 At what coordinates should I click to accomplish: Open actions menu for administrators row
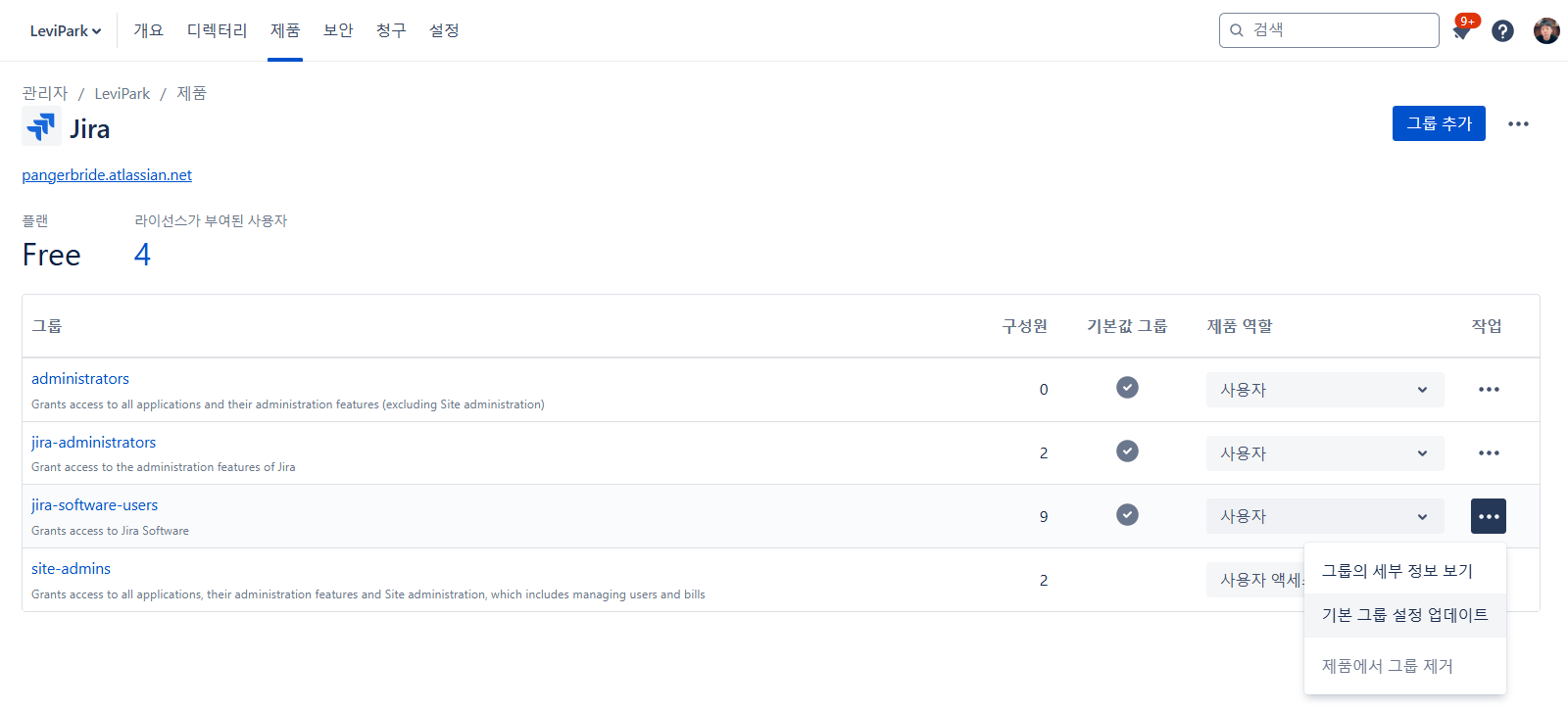[1489, 390]
